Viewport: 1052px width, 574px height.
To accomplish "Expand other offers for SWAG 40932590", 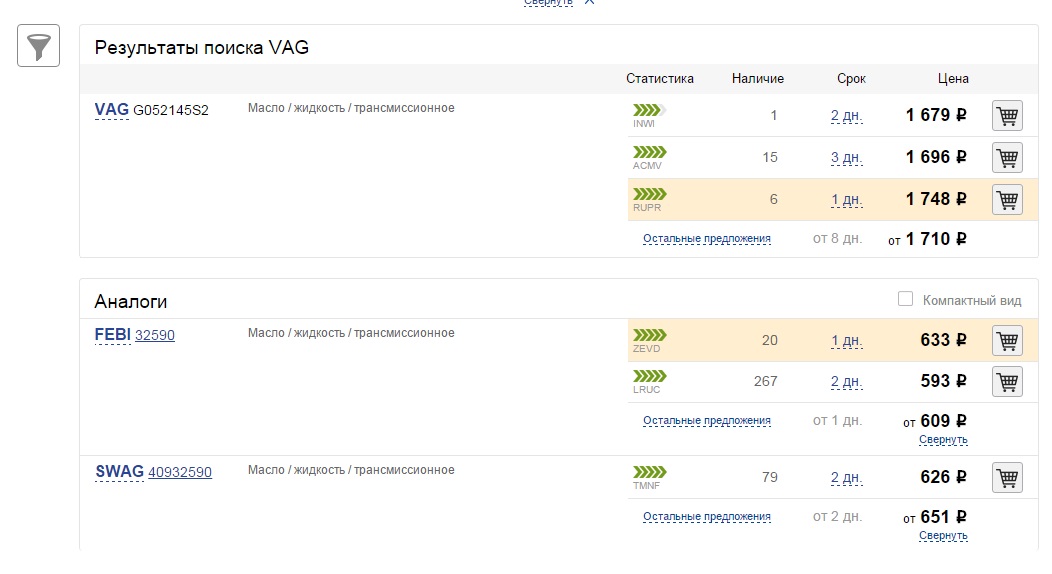I will pyautogui.click(x=706, y=516).
